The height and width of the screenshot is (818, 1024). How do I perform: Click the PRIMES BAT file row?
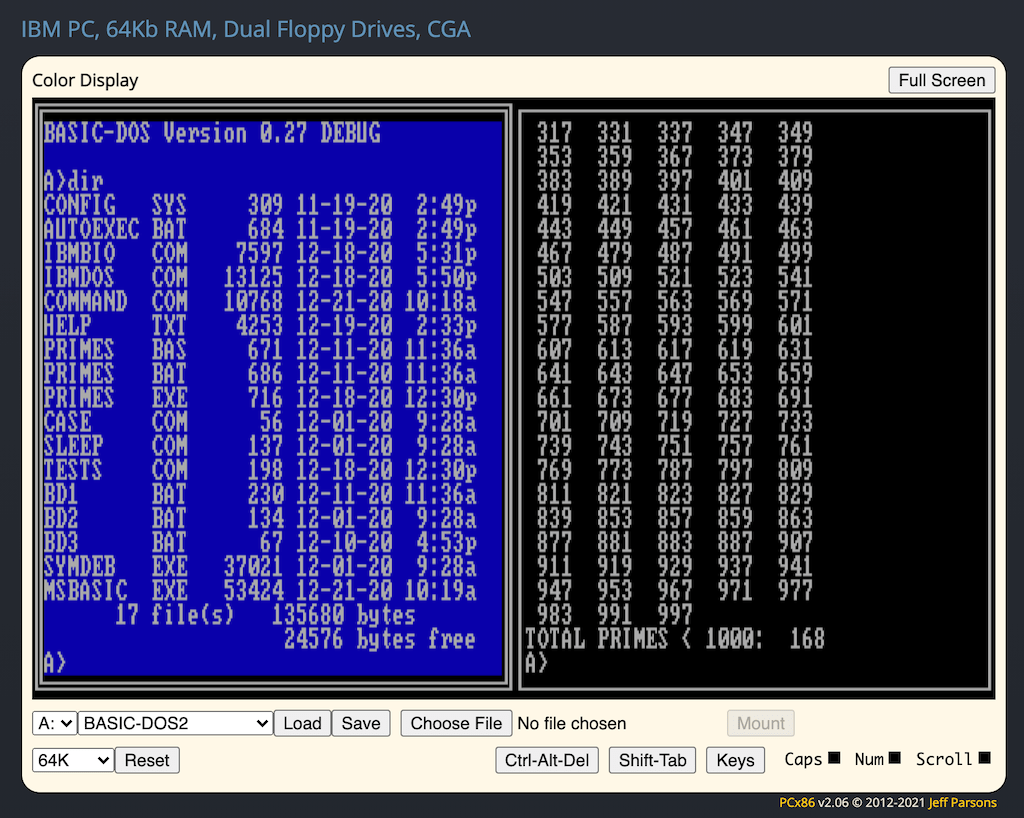260,374
